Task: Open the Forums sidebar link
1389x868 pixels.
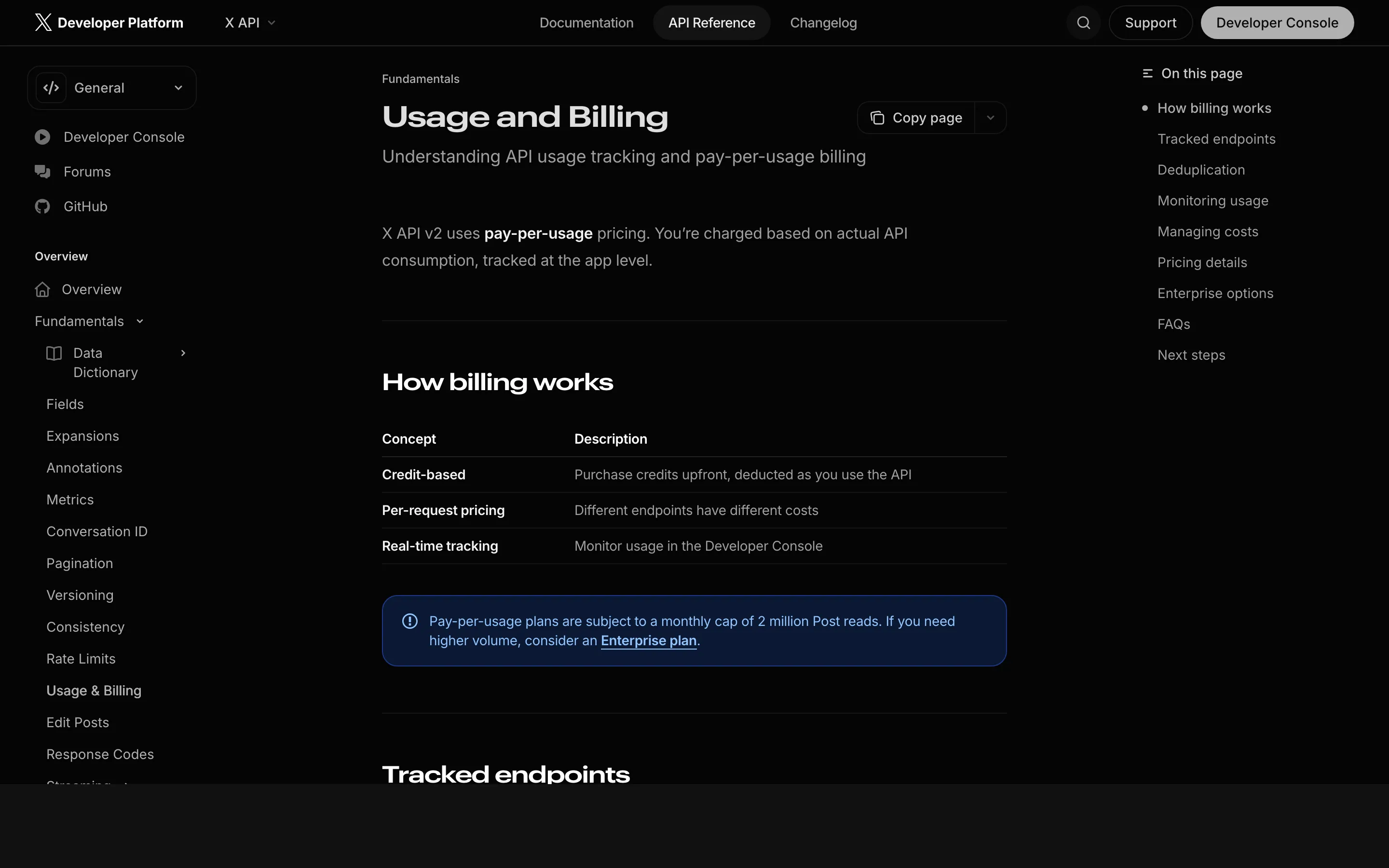Action: pyautogui.click(x=87, y=172)
